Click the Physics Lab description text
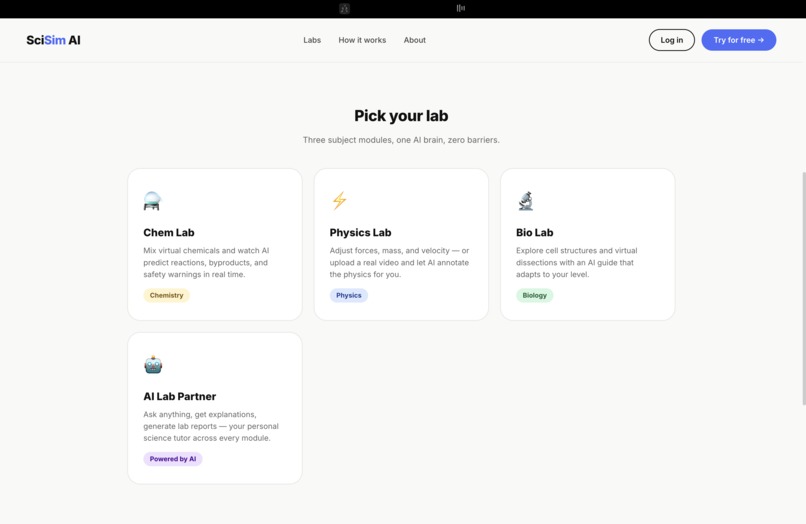 click(x=399, y=262)
